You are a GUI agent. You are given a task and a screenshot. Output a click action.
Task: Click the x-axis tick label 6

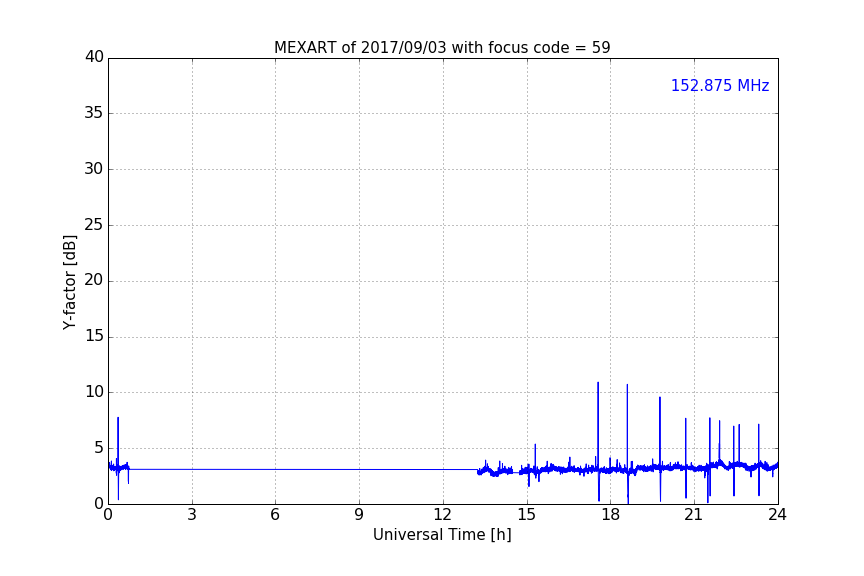275,515
